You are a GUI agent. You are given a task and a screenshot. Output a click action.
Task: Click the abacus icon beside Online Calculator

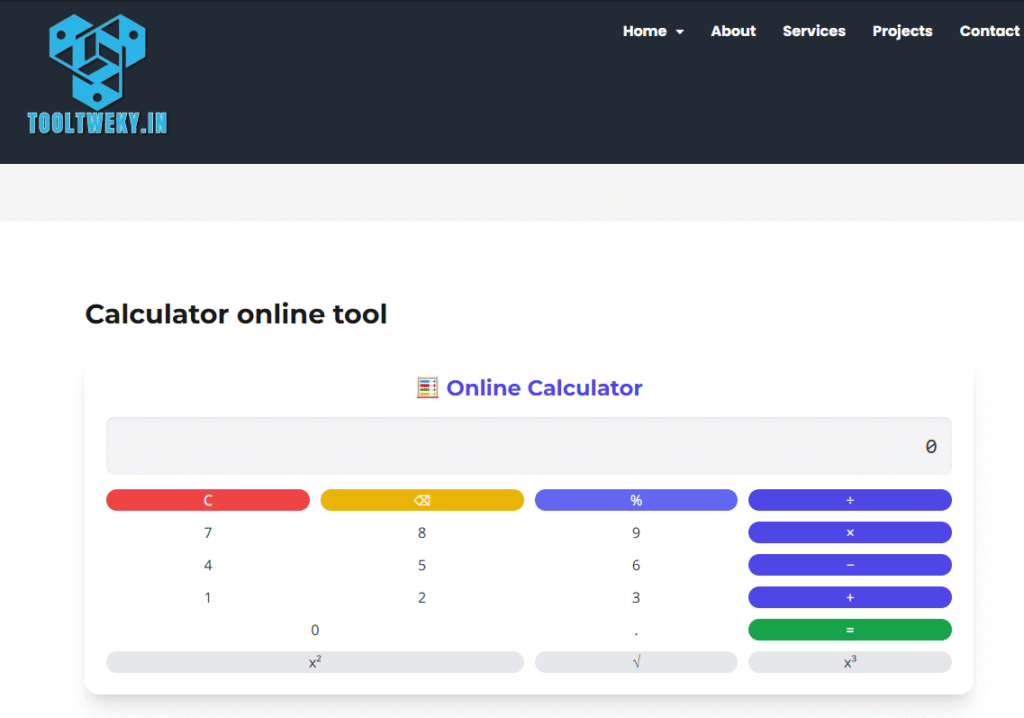click(x=427, y=388)
